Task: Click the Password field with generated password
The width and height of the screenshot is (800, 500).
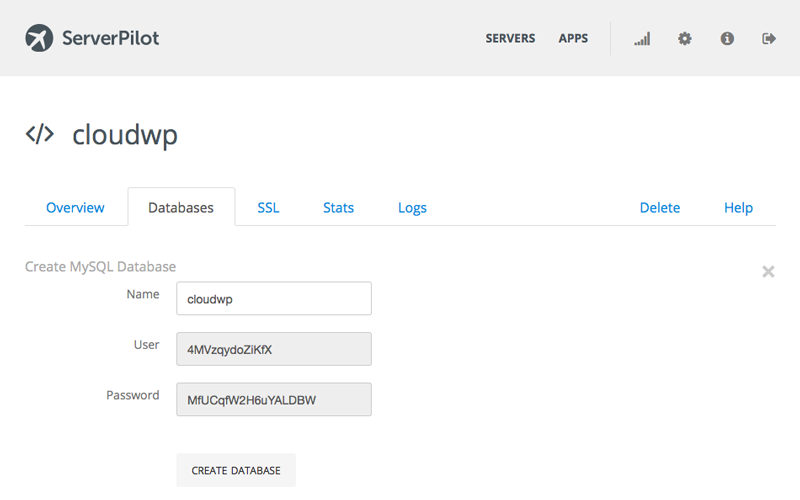Action: coord(273,399)
